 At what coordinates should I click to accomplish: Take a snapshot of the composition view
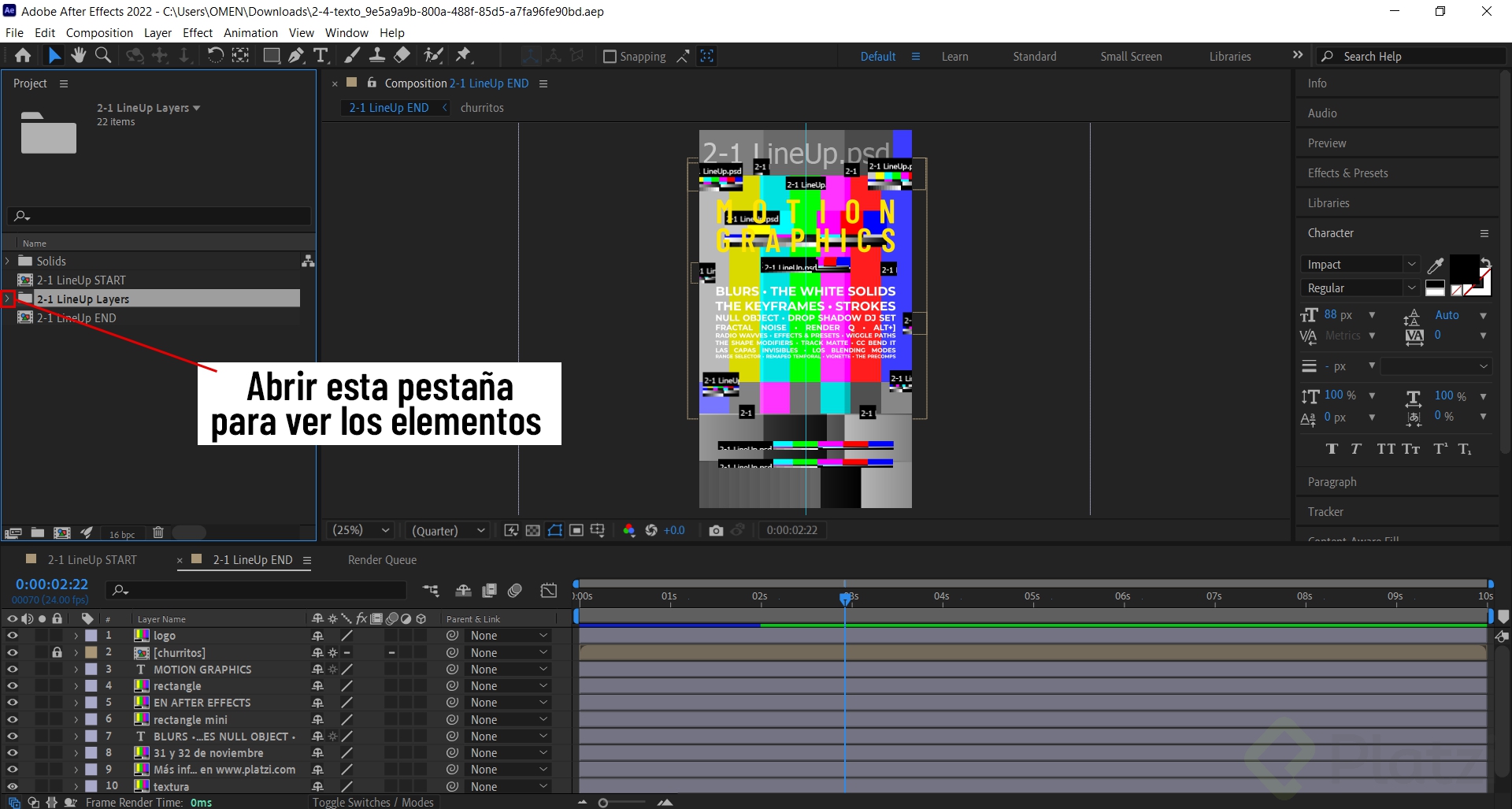[716, 530]
